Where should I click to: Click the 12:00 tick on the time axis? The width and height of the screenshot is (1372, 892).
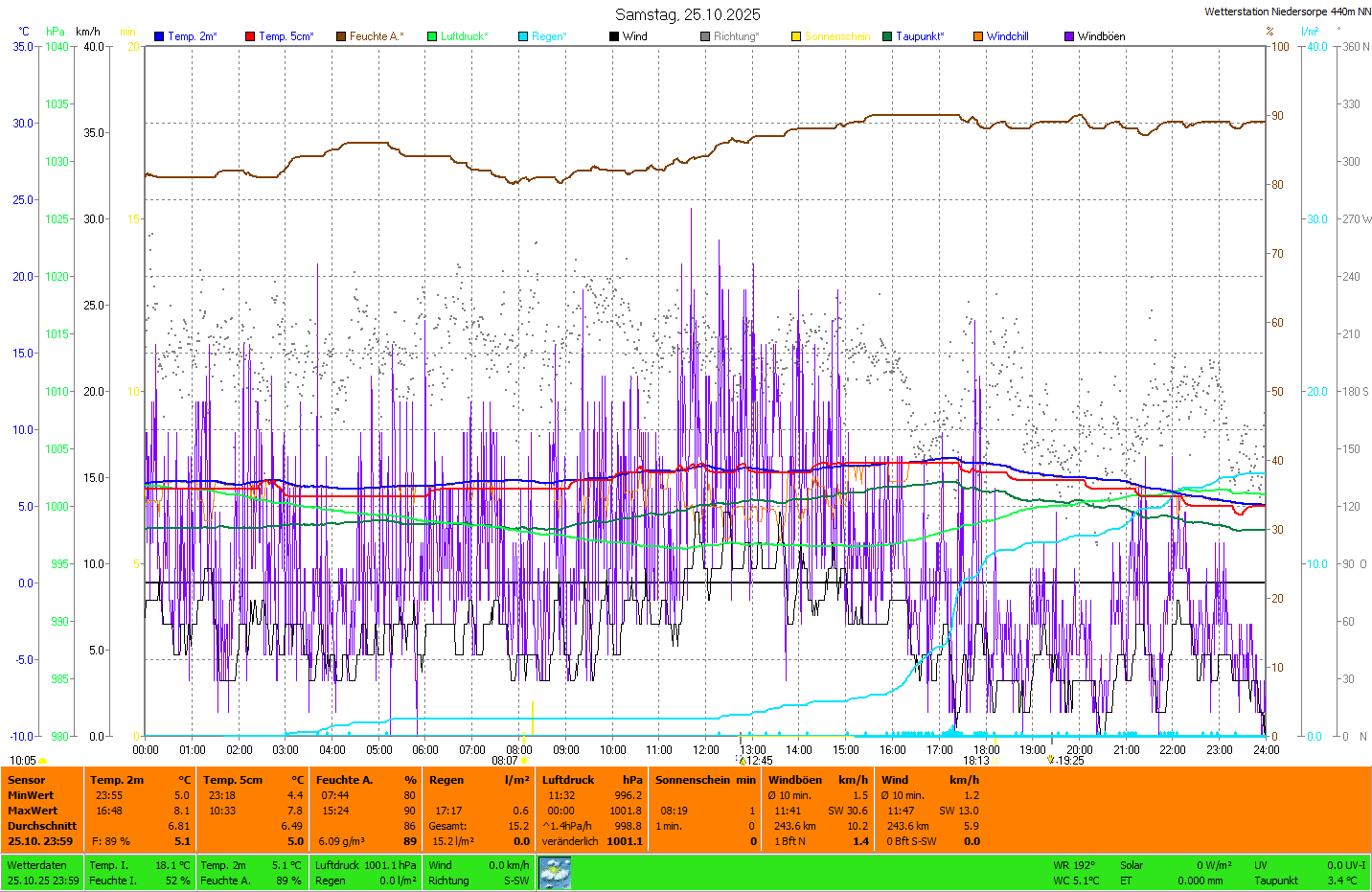point(706,750)
